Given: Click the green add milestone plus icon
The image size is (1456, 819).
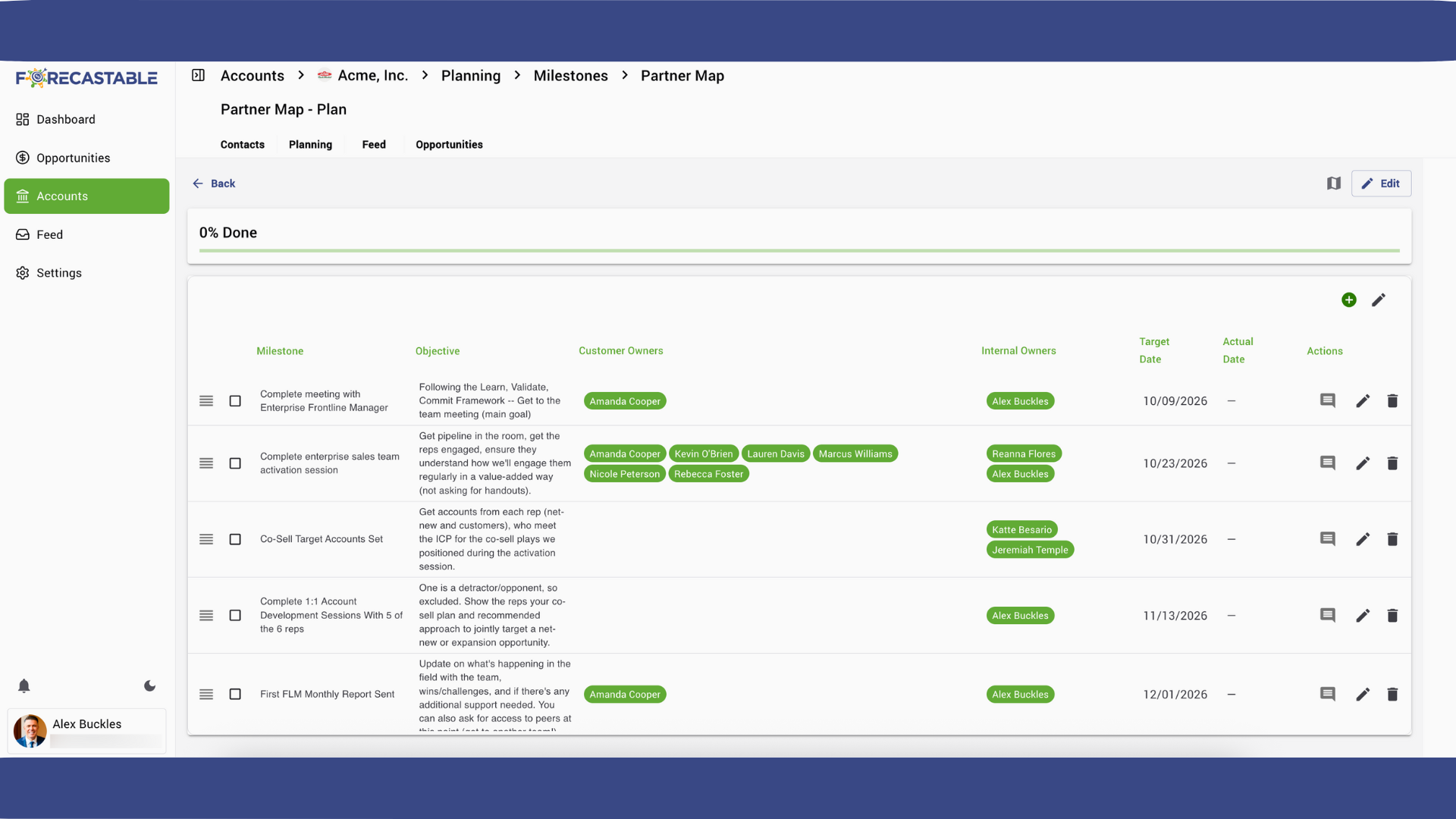Looking at the screenshot, I should (1348, 300).
